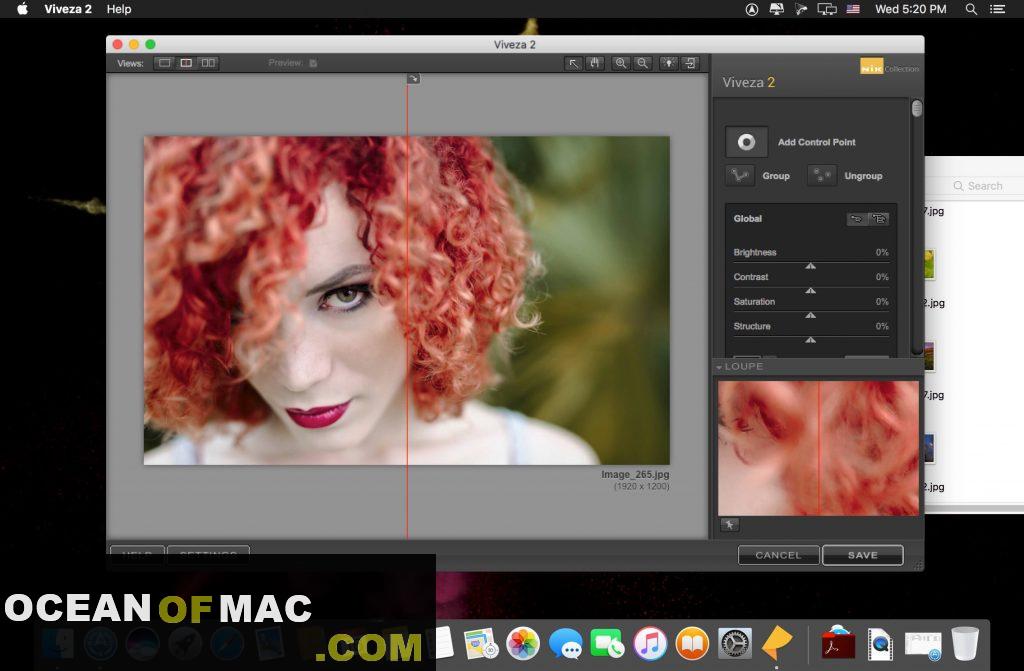
Task: Toggle the Preview checkbox
Action: pos(313,63)
